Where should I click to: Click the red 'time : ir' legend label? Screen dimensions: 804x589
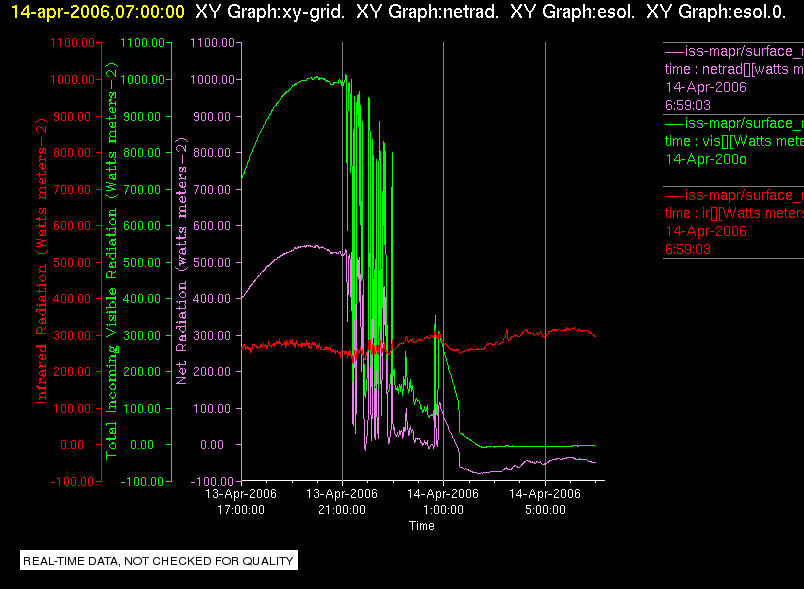click(734, 213)
